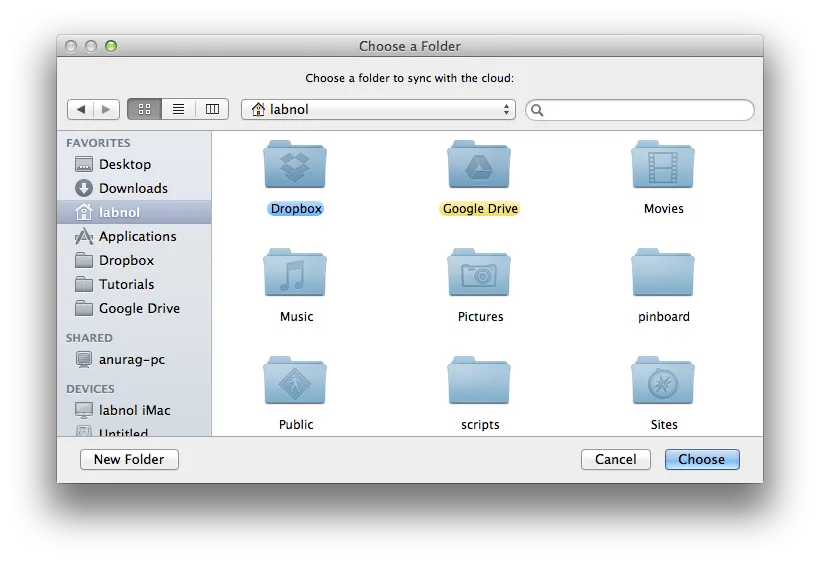
Task: Click the Movies folder name label
Action: (664, 209)
